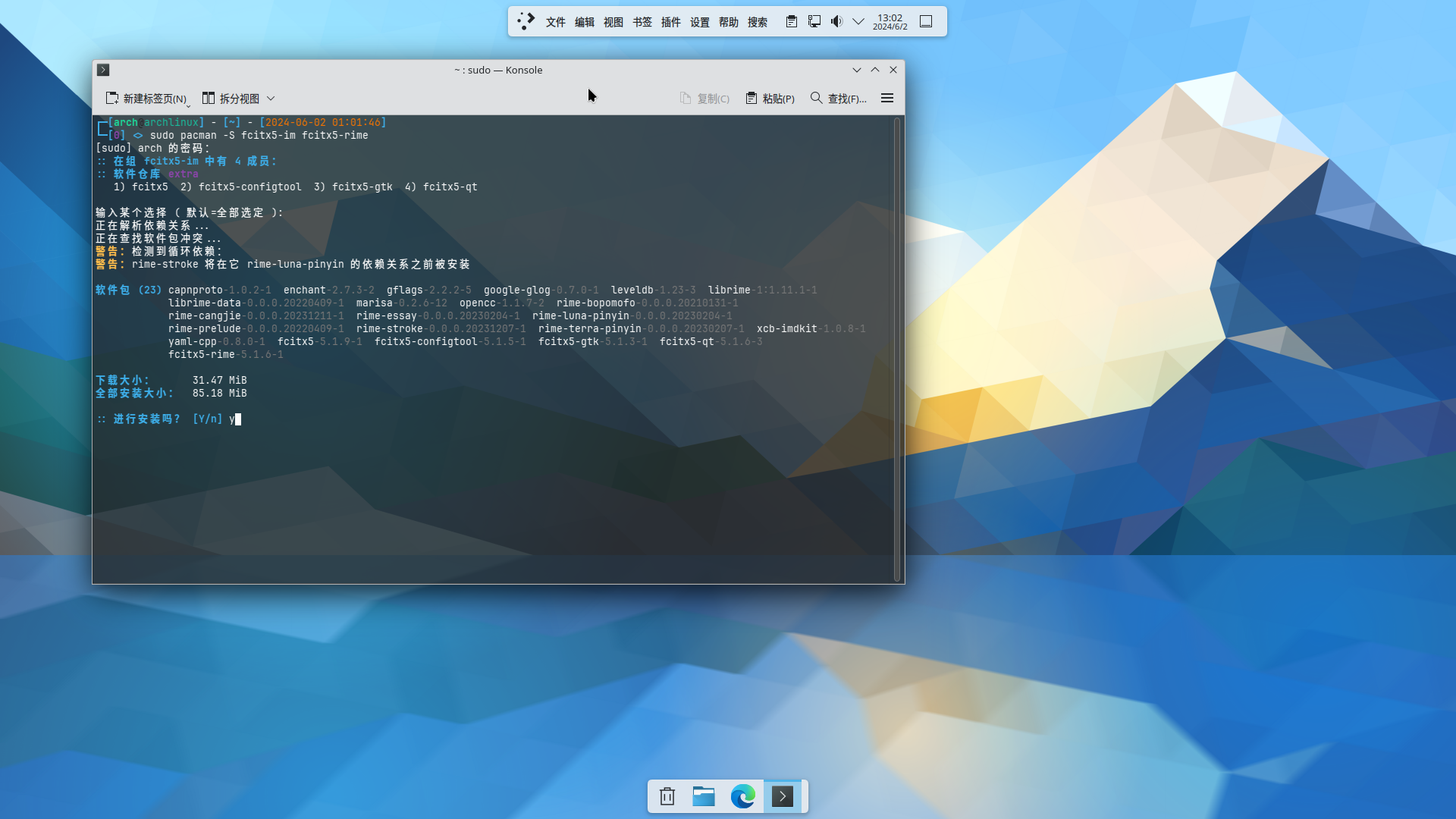
Task: Click the 查找(F) search button
Action: [x=838, y=99]
